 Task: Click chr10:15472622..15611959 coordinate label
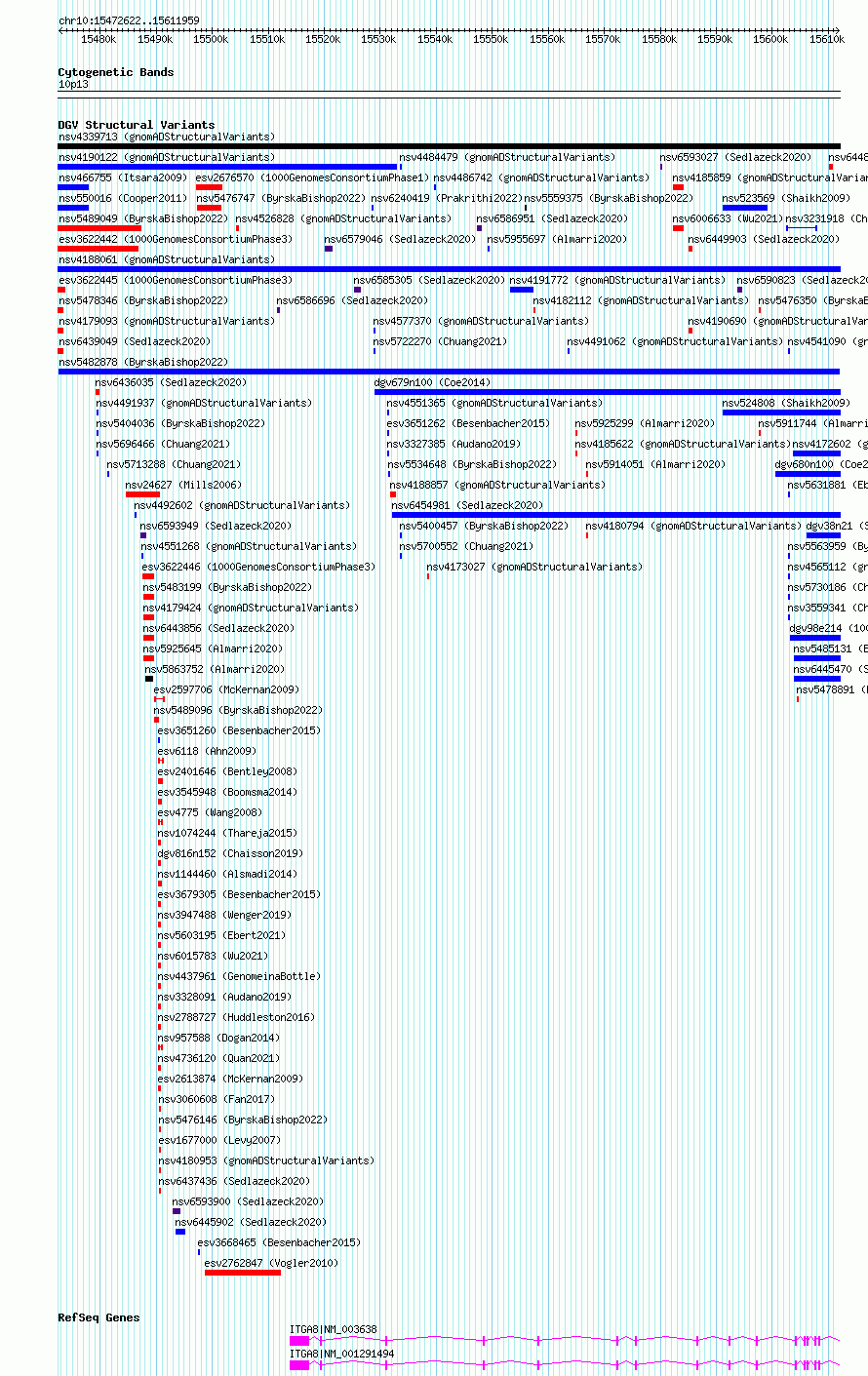[129, 20]
